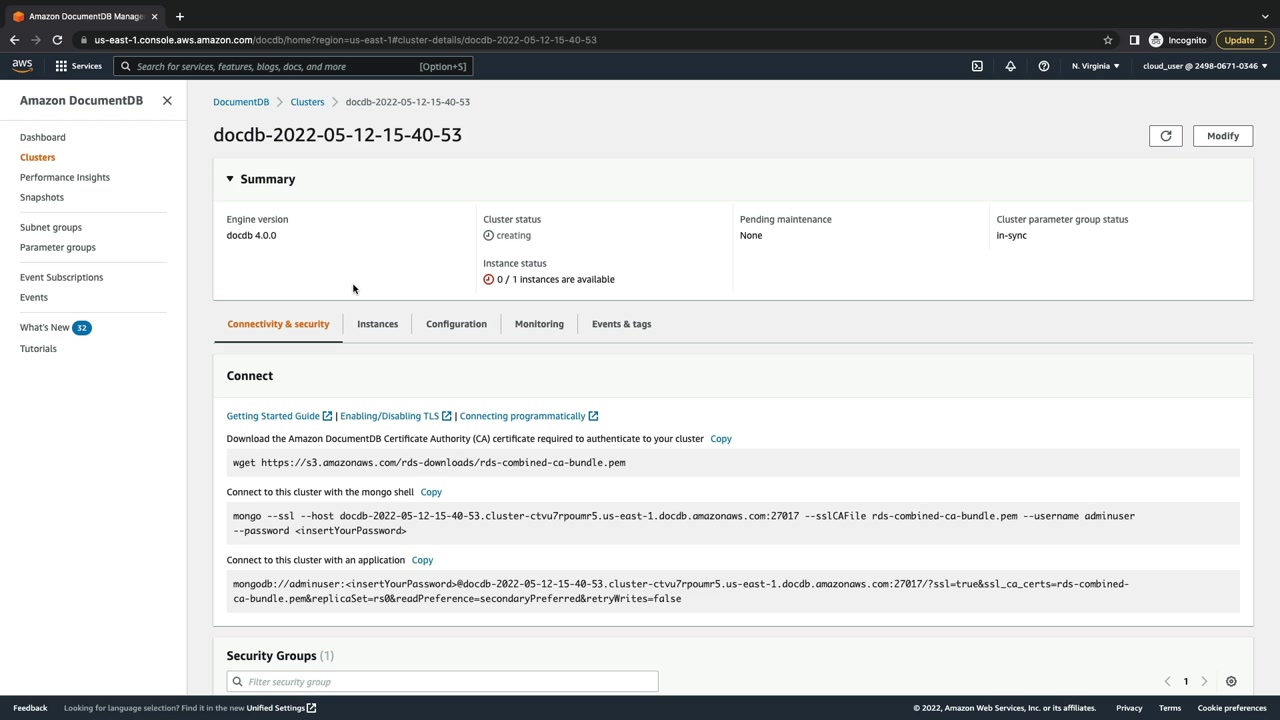This screenshot has width=1280, height=720.
Task: Click the Filter security group field
Action: 442,682
